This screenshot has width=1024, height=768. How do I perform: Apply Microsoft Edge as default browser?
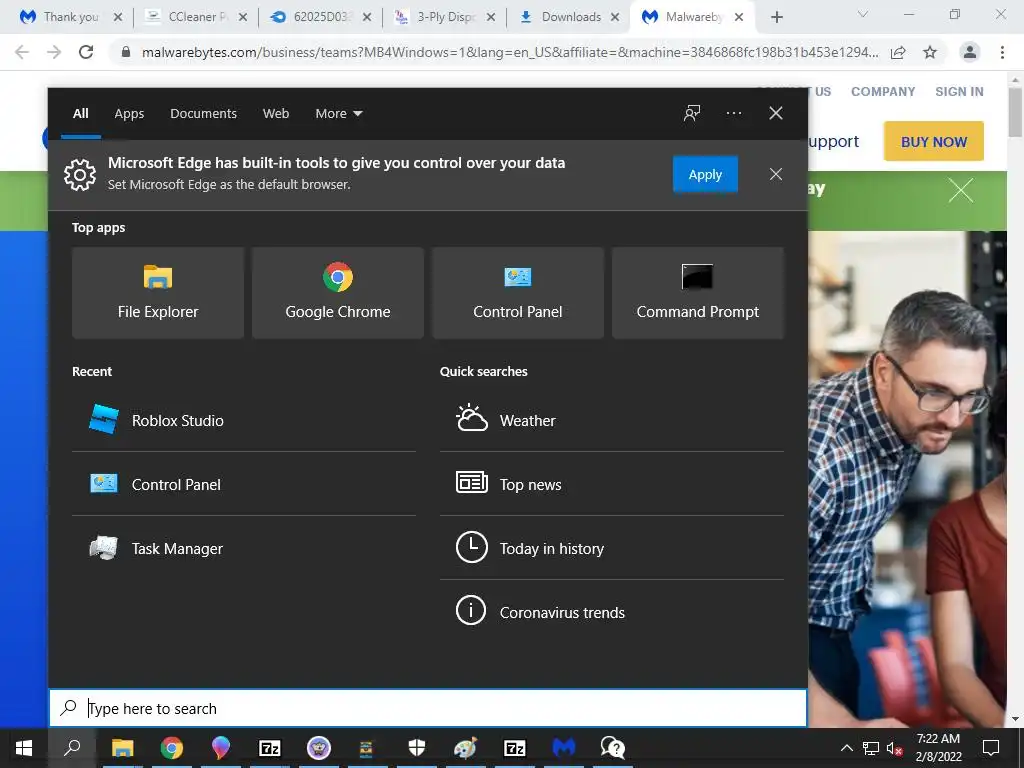click(x=705, y=174)
